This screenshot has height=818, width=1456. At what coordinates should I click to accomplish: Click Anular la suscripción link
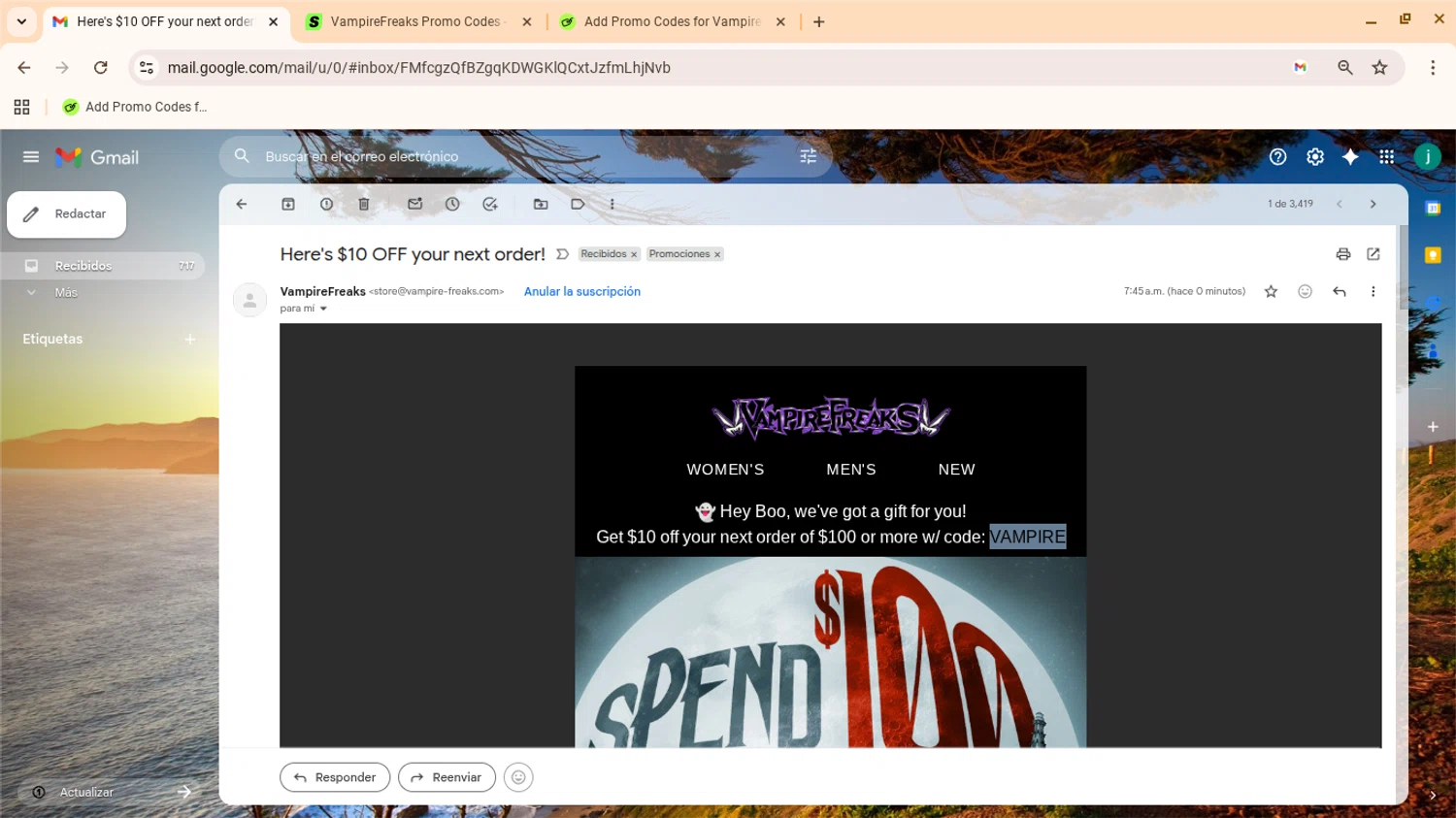pyautogui.click(x=582, y=291)
